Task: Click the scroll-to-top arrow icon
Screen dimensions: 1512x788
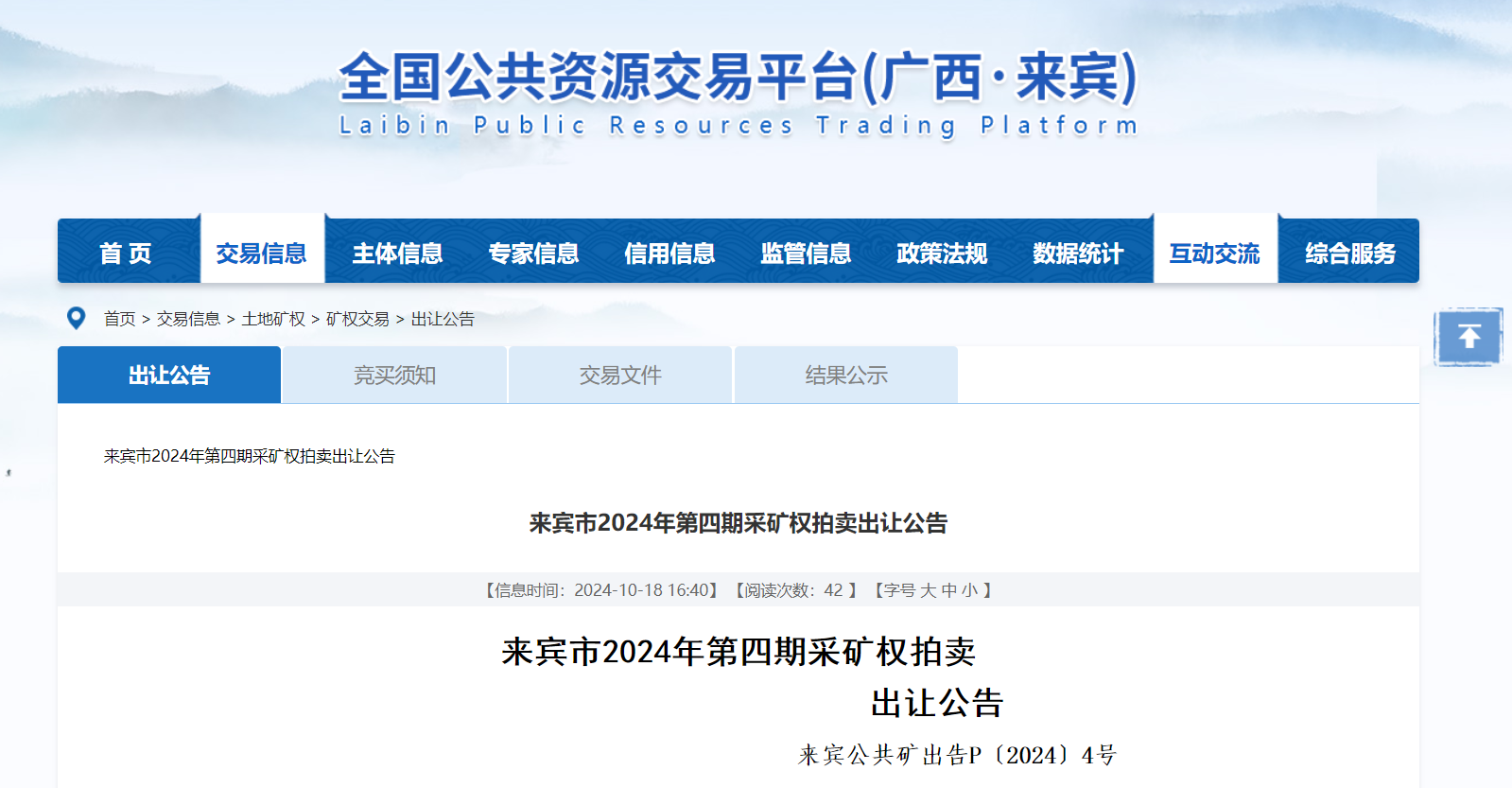Action: (x=1468, y=337)
